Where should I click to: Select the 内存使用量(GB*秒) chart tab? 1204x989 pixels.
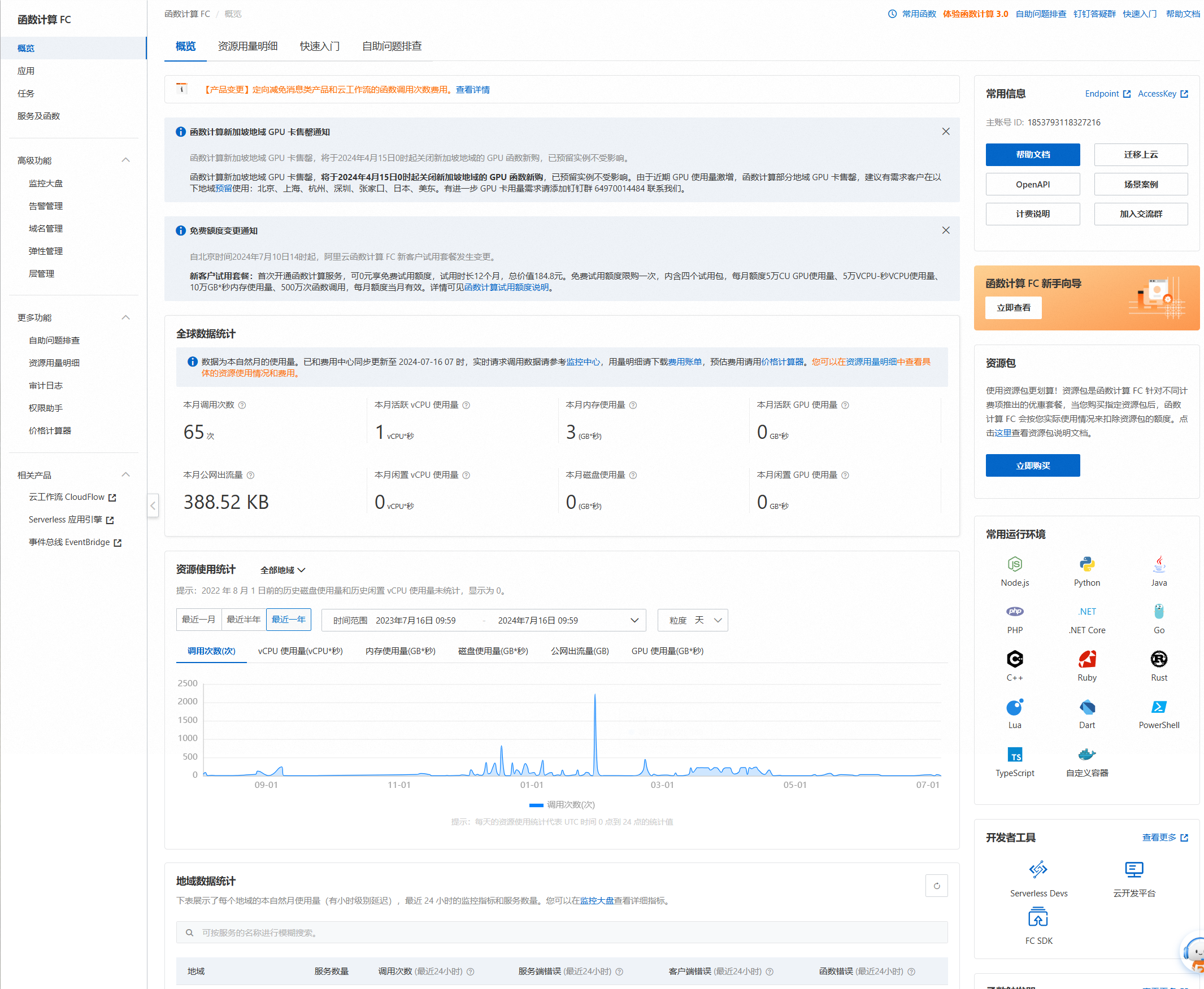click(401, 651)
